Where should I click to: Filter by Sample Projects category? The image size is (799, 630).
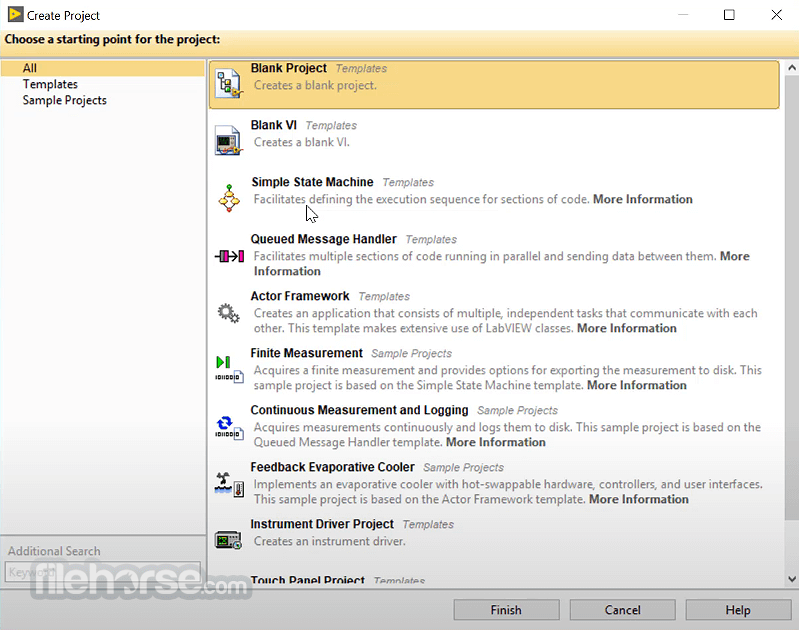tap(64, 100)
